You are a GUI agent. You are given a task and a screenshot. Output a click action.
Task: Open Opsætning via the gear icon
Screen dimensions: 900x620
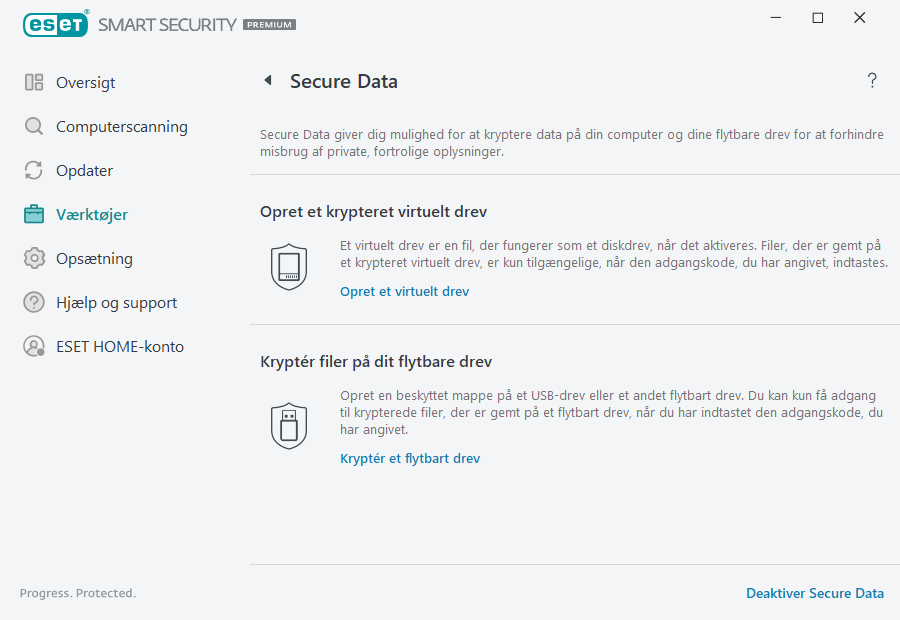[34, 258]
